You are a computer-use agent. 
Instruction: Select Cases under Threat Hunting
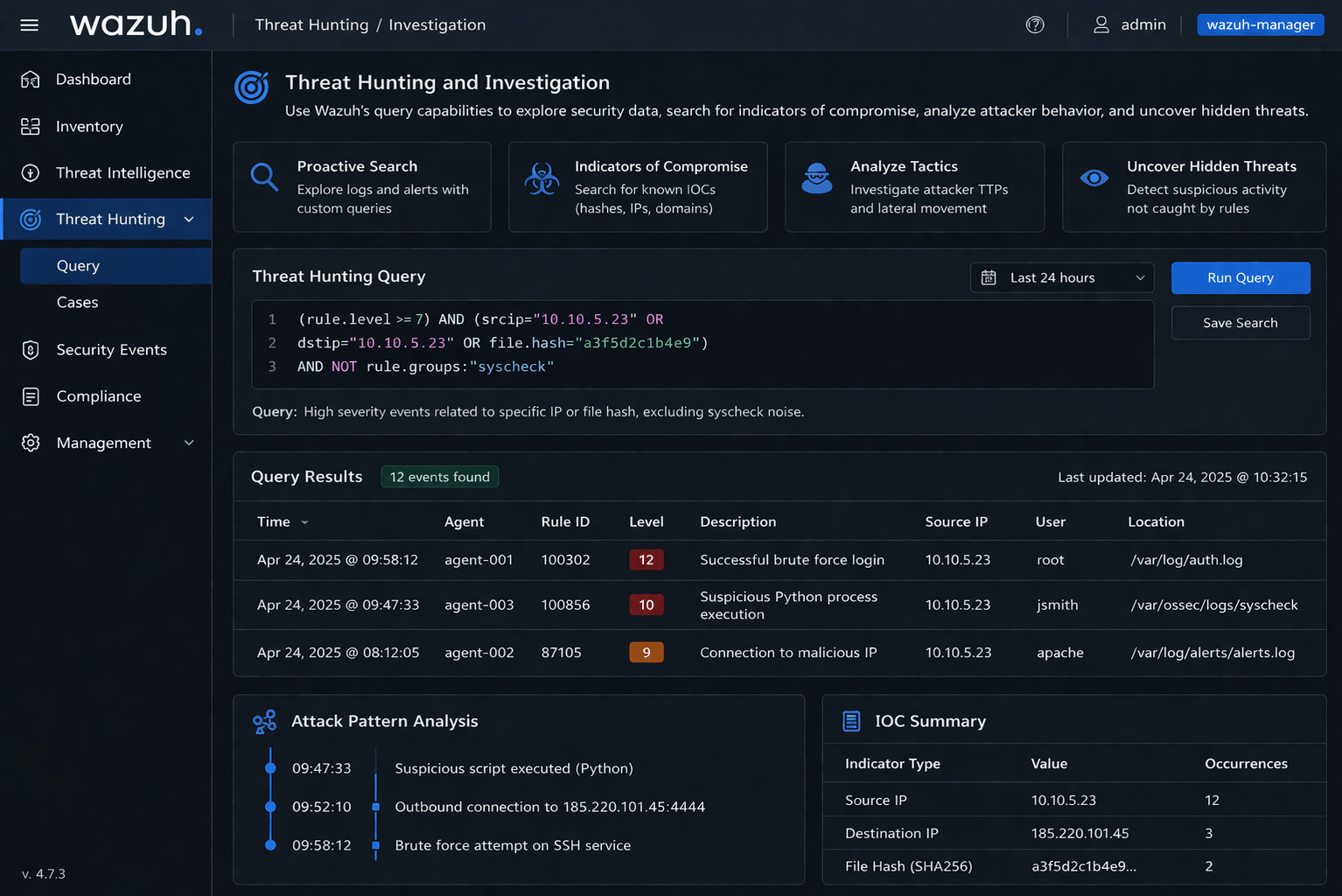point(78,303)
